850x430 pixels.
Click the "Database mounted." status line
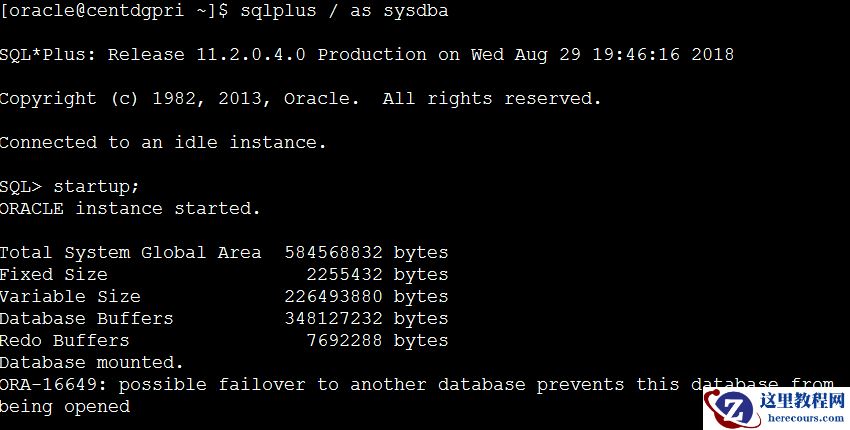(x=92, y=363)
